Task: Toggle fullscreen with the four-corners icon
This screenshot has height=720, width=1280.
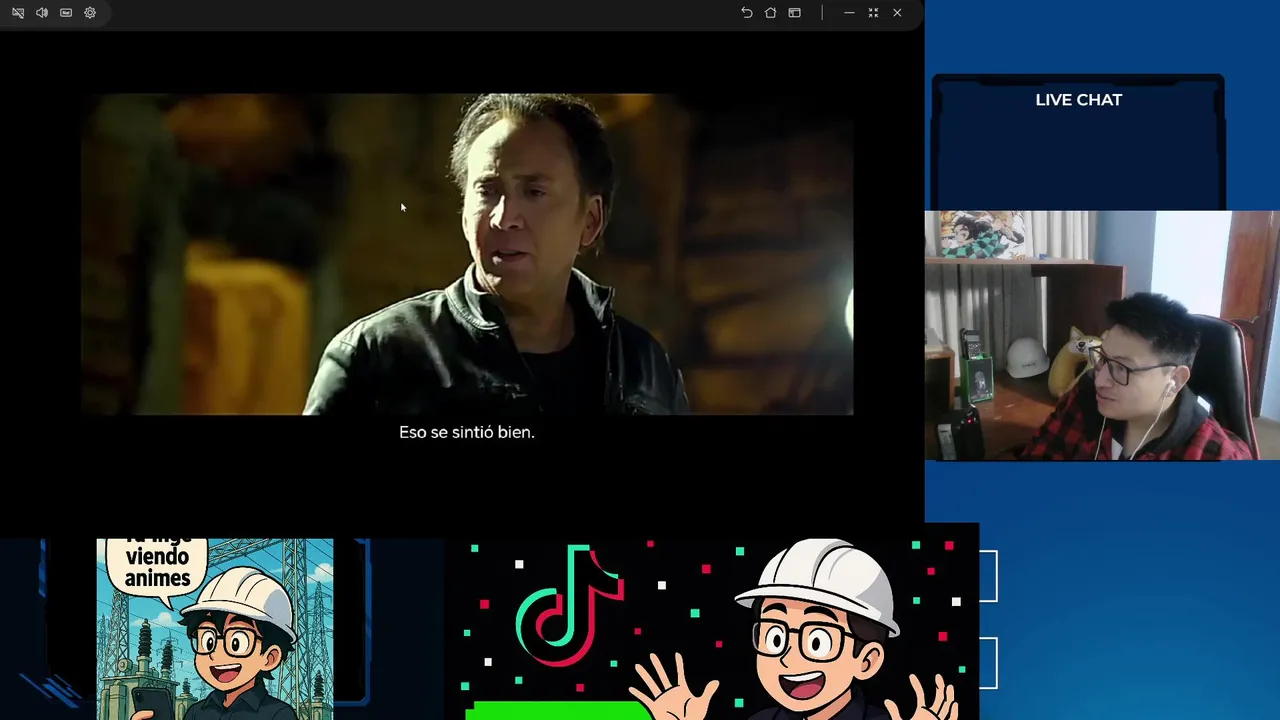Action: [873, 13]
